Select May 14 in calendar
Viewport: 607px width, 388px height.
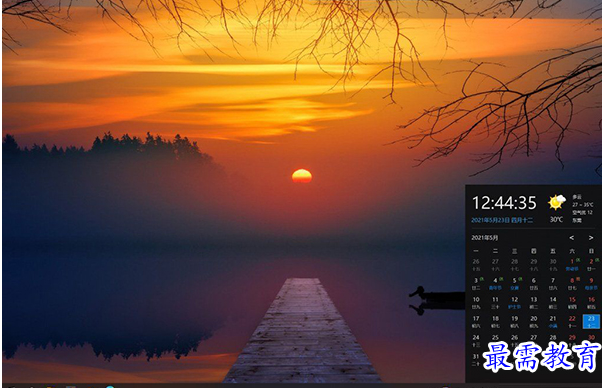click(x=553, y=302)
